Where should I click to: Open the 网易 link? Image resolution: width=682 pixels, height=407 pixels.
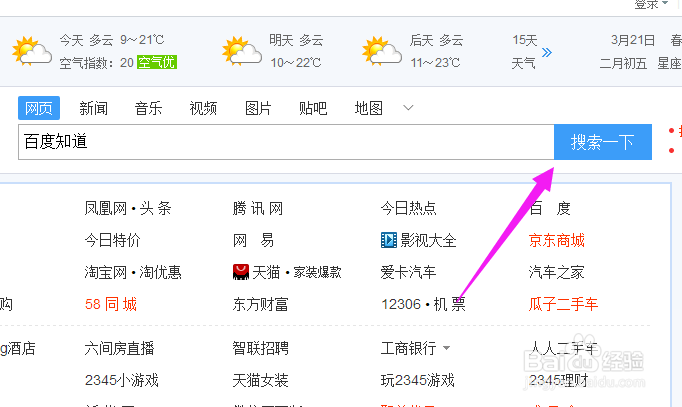coord(253,240)
